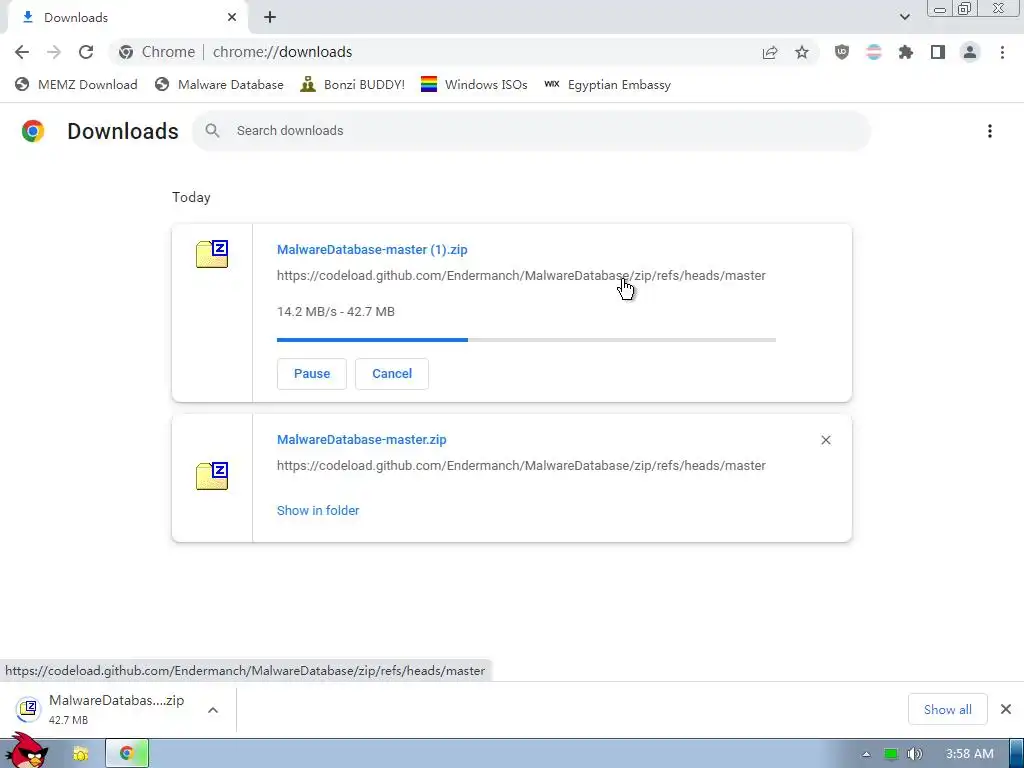Screen dimensions: 1024x768
Task: Click the 3:58 AM taskbar clock
Action: point(970,754)
